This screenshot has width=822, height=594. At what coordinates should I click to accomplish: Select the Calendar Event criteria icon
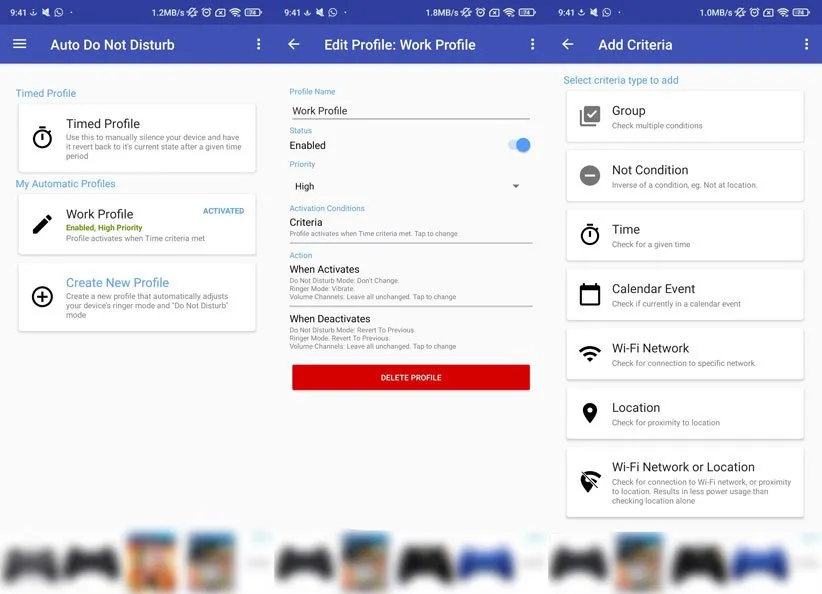(x=590, y=295)
